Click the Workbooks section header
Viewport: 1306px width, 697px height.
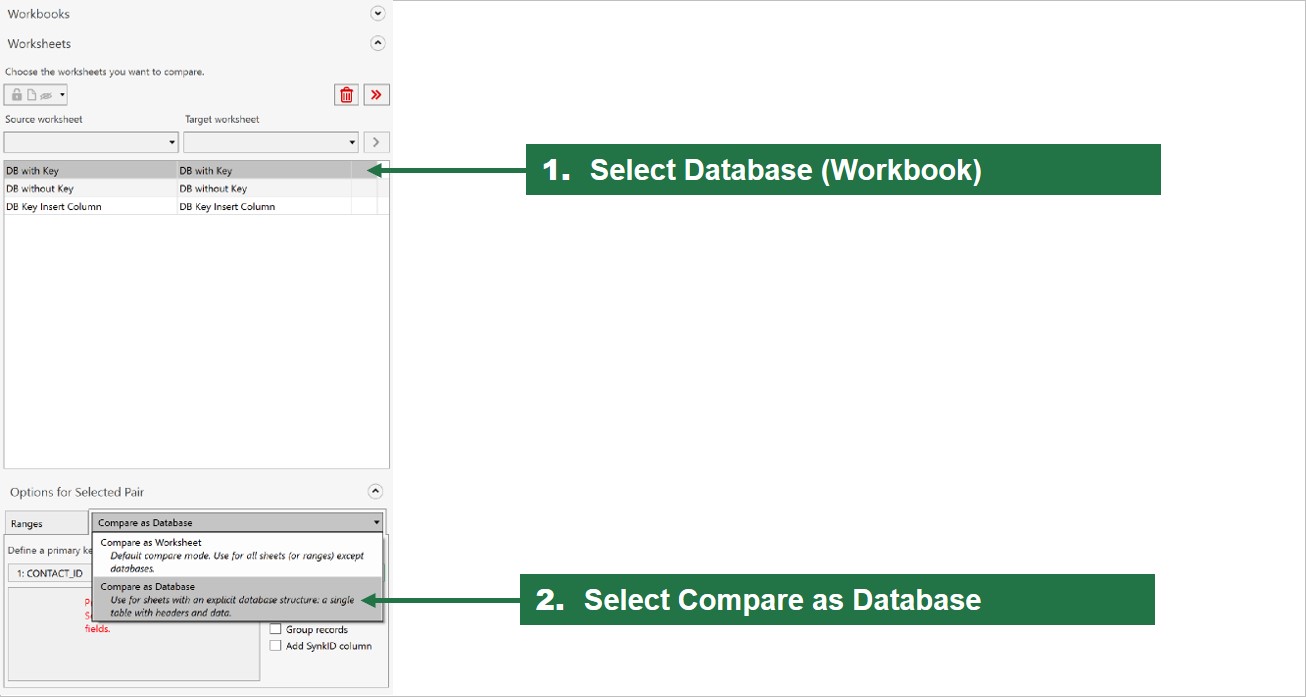pyautogui.click(x=39, y=14)
